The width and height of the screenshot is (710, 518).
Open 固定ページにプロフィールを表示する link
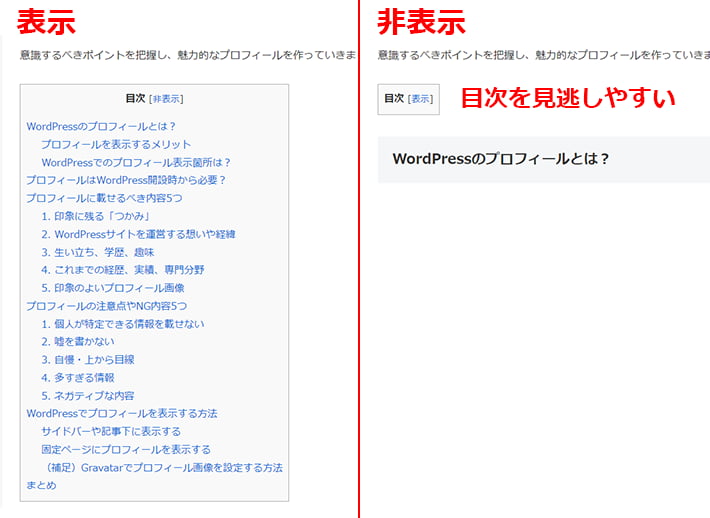tap(126, 450)
